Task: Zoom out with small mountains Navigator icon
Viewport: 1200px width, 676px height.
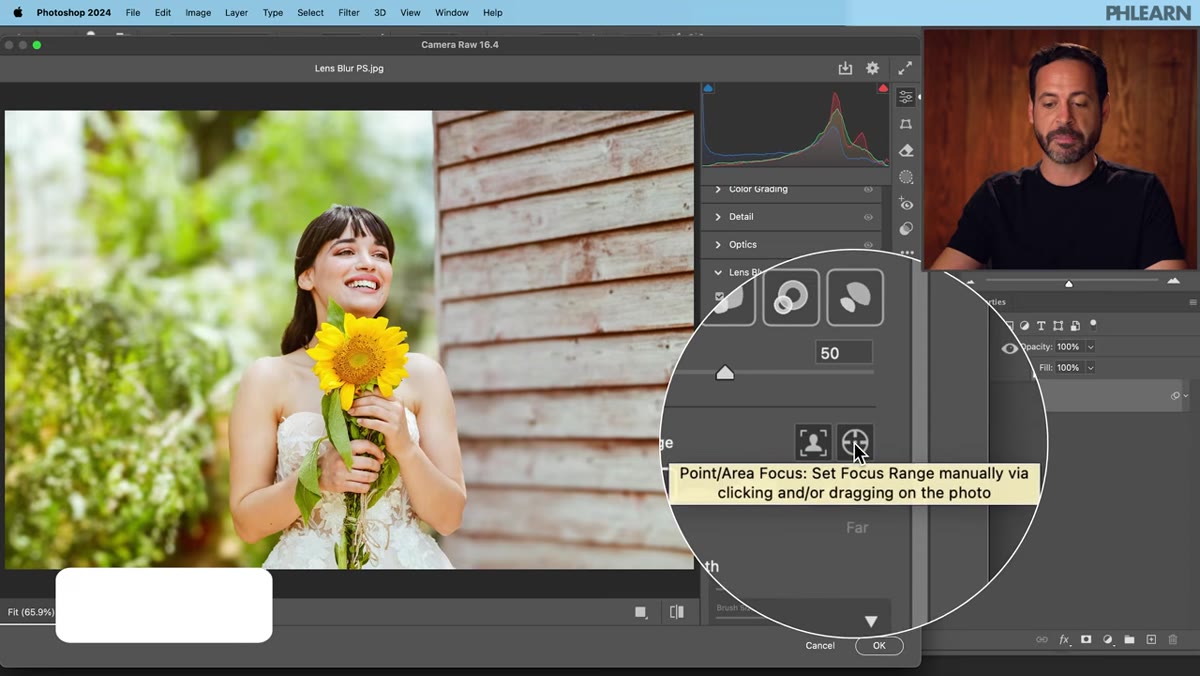Action: [970, 282]
